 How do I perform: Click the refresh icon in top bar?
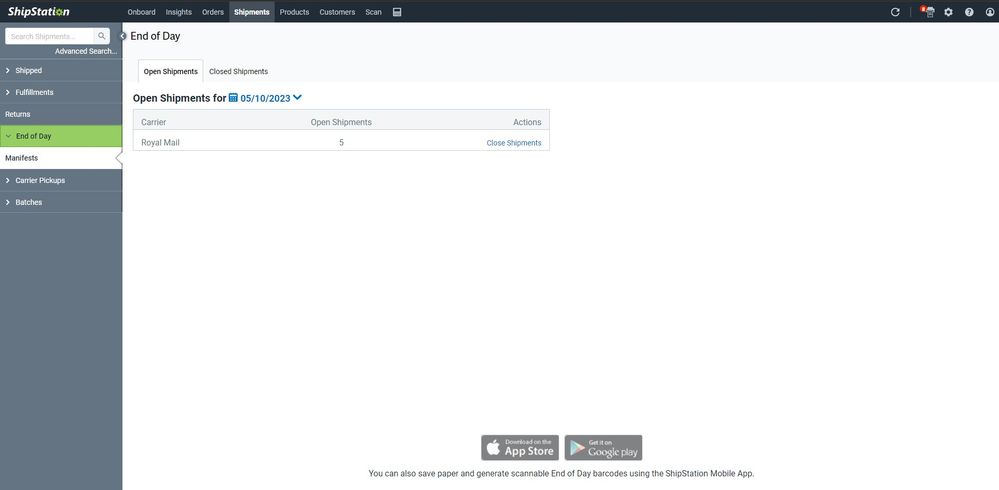pos(895,12)
